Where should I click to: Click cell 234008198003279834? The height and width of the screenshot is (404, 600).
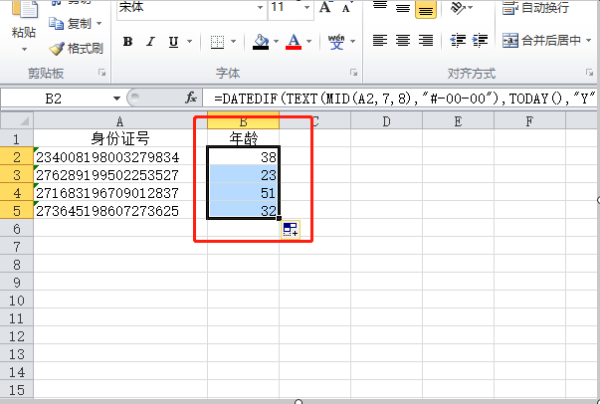click(x=121, y=156)
